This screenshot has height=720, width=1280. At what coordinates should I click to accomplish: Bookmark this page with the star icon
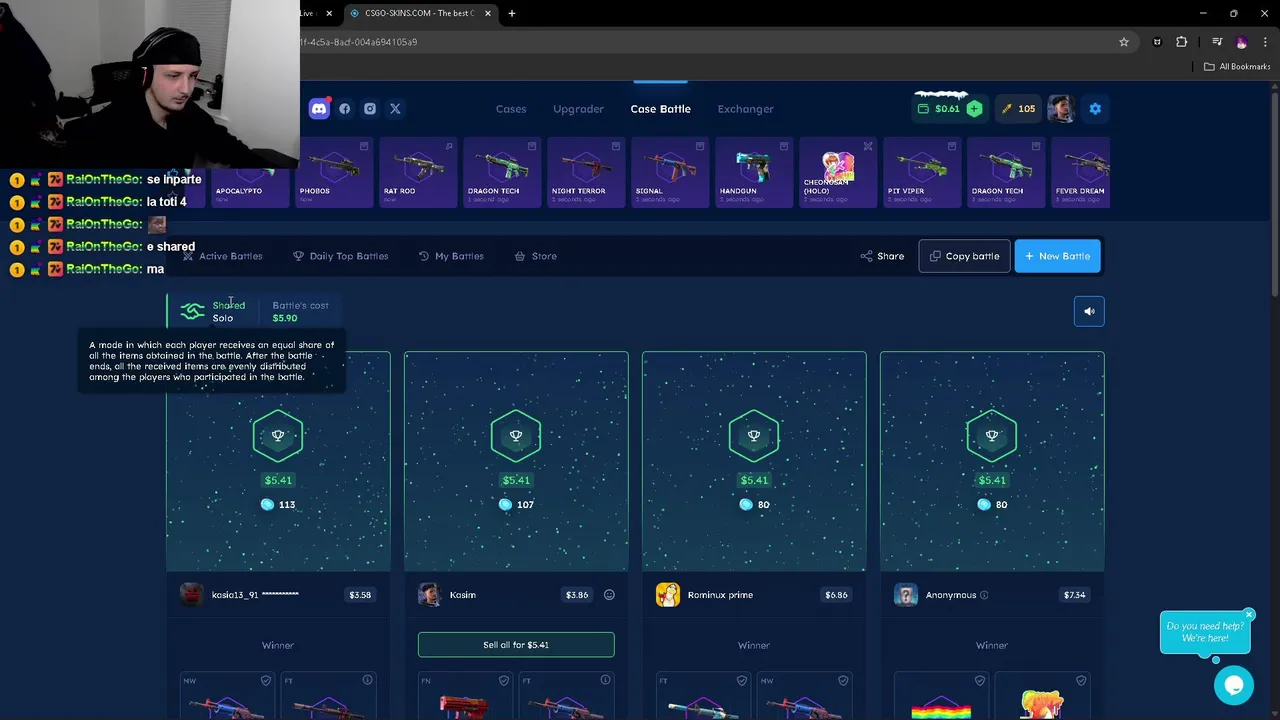(x=1124, y=42)
